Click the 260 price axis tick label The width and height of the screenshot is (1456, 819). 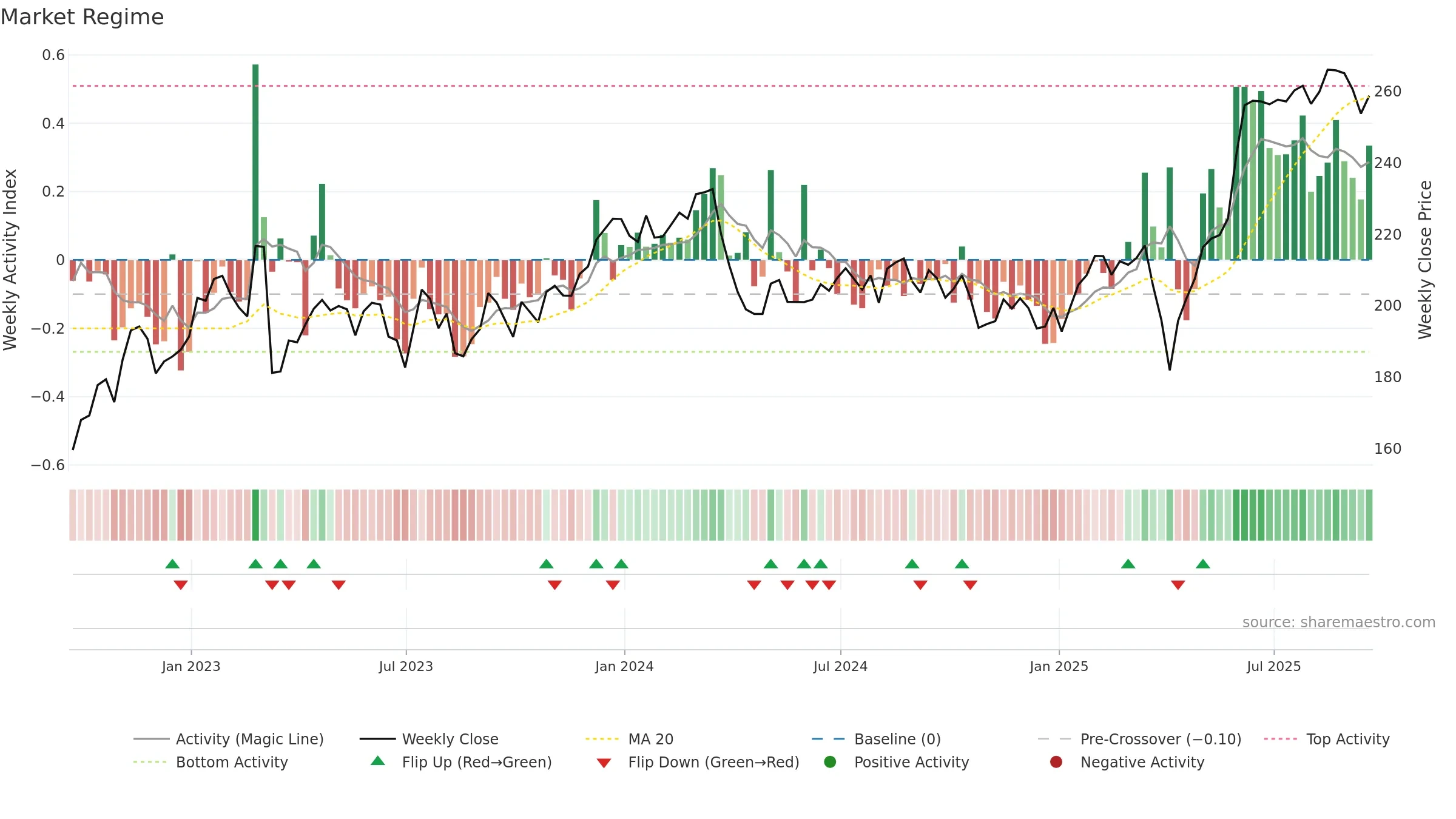(x=1388, y=92)
